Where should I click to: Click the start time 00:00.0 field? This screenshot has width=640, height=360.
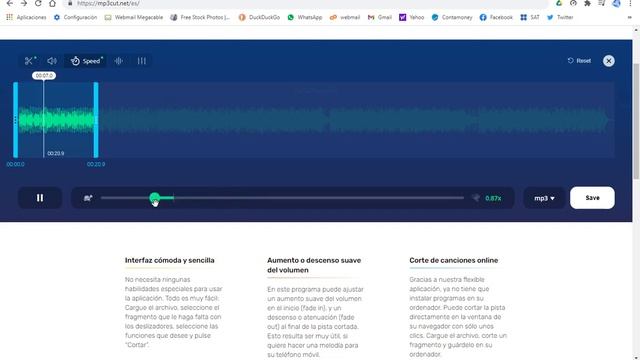[x=16, y=164]
